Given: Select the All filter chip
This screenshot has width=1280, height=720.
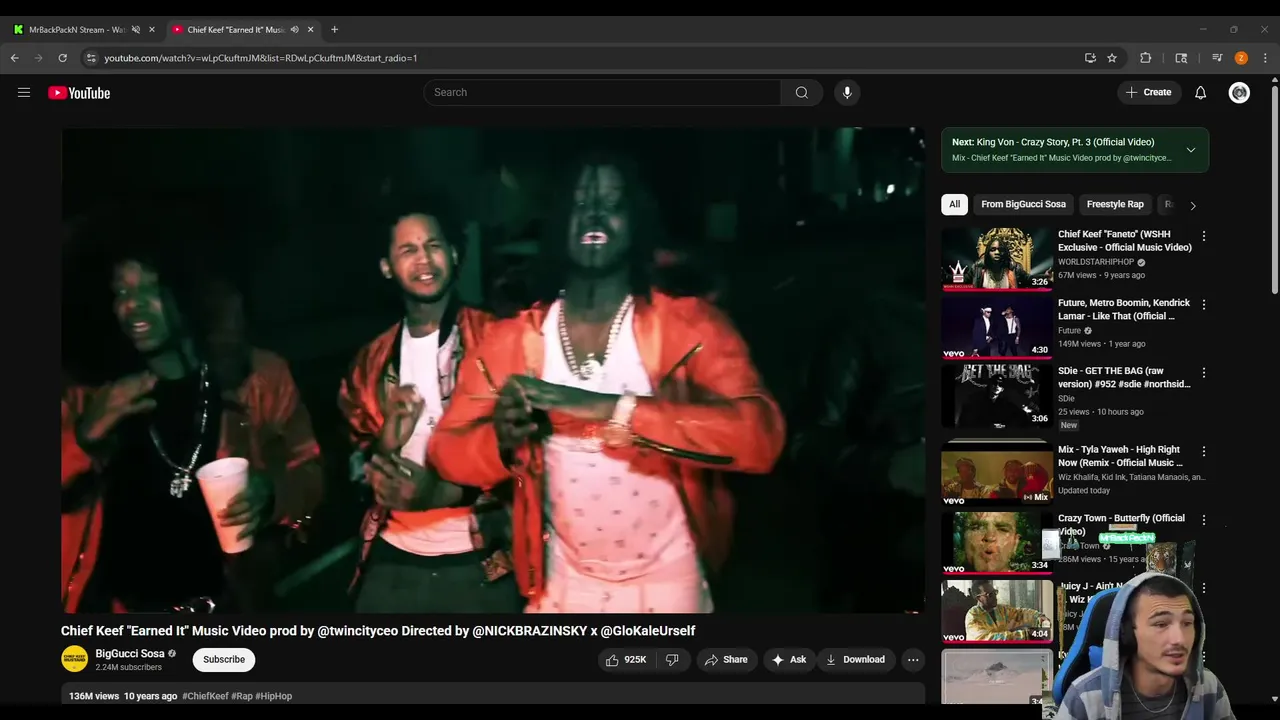Looking at the screenshot, I should [954, 204].
